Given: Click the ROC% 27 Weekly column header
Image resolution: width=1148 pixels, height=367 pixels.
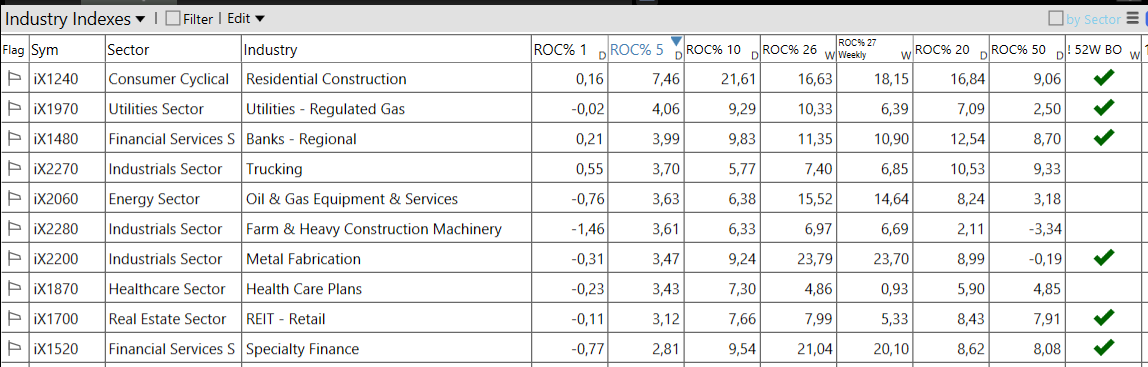Looking at the screenshot, I should [875, 49].
